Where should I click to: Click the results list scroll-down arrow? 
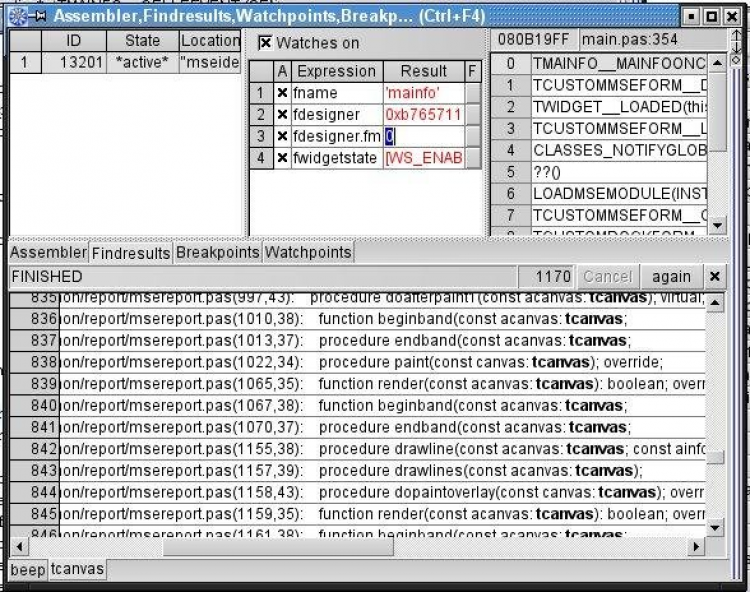(x=714, y=527)
